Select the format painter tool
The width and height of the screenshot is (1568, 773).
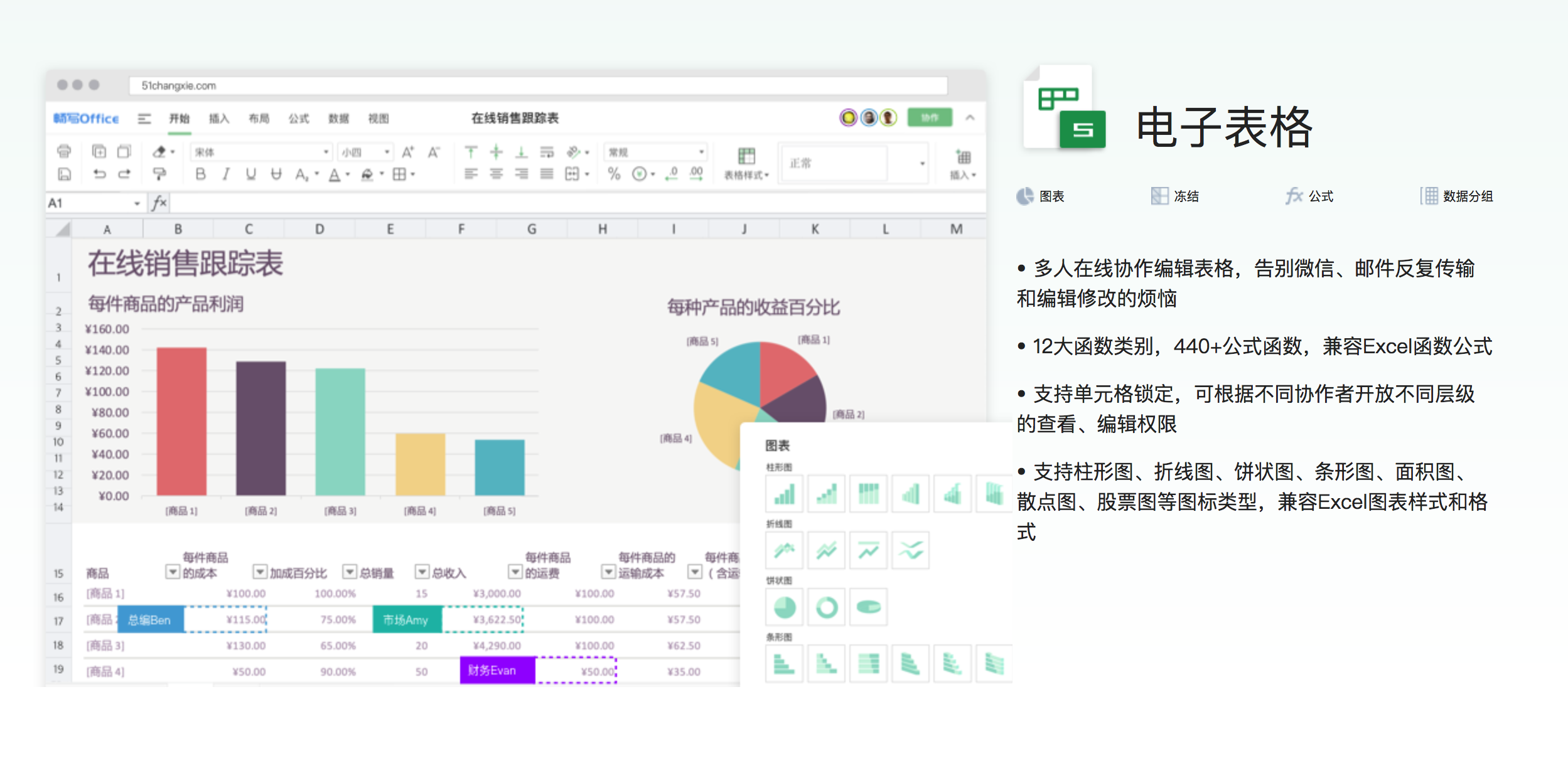pyautogui.click(x=160, y=174)
